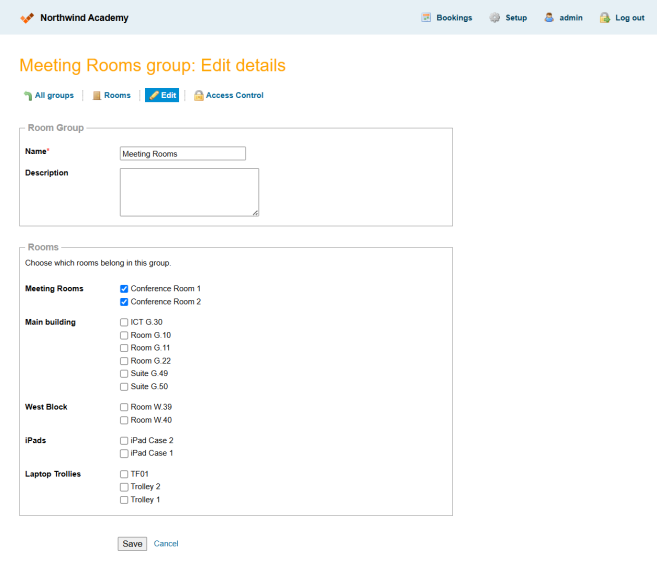Viewport: 657px width, 562px height.
Task: Click the Rooms door icon
Action: pos(97,96)
